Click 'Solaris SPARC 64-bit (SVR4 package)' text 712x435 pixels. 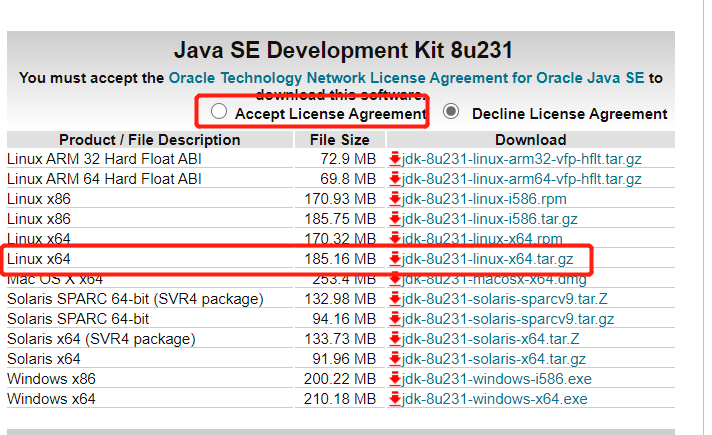(135, 299)
